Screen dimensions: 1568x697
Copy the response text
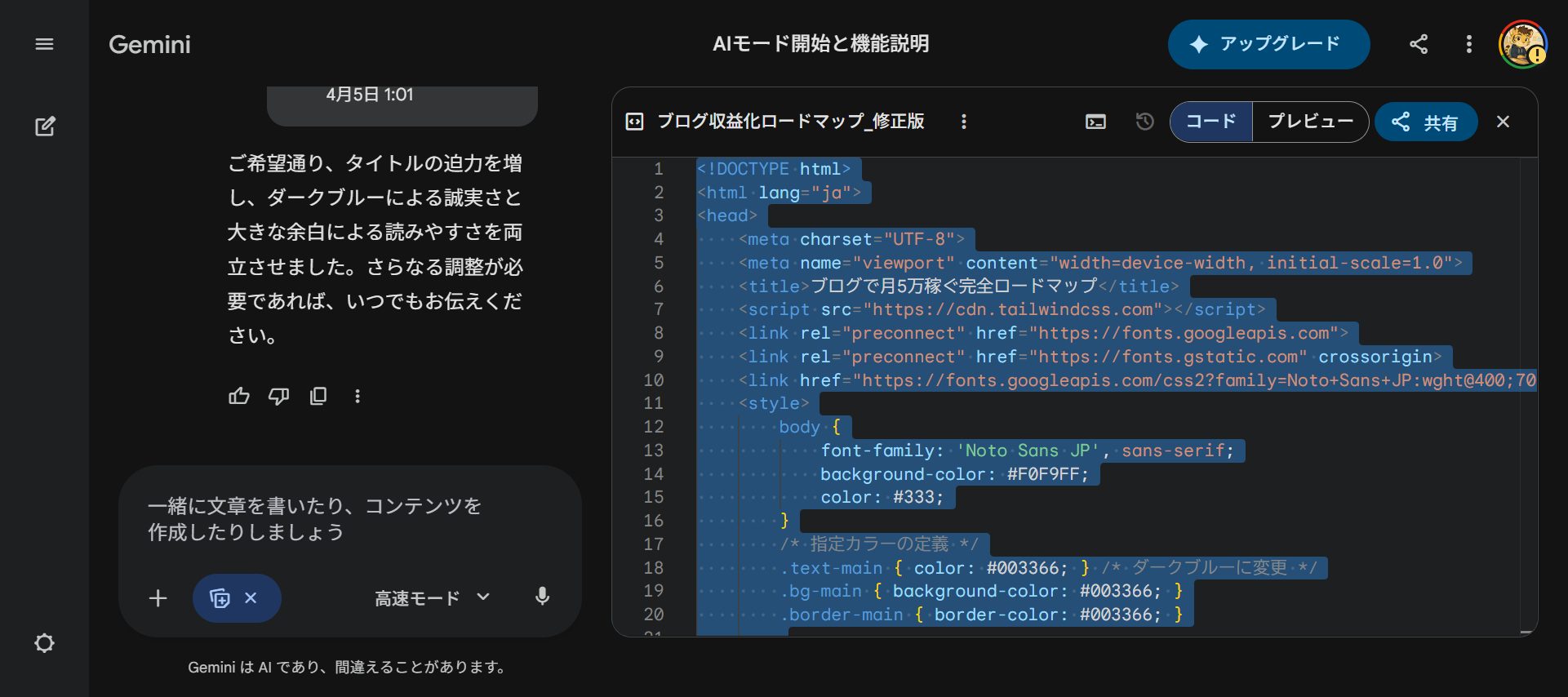[318, 397]
